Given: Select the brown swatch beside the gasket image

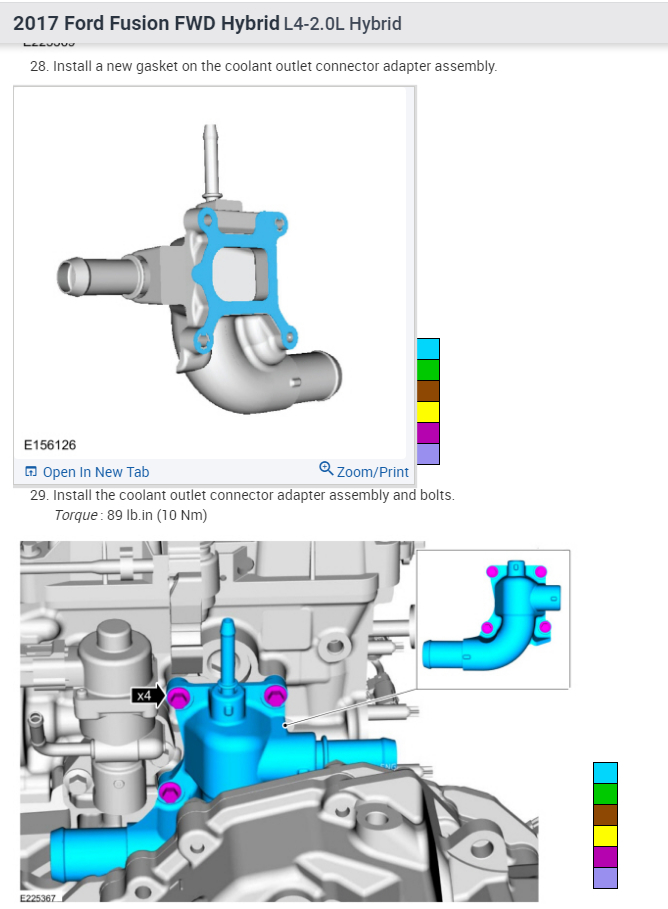Looking at the screenshot, I should (428, 391).
